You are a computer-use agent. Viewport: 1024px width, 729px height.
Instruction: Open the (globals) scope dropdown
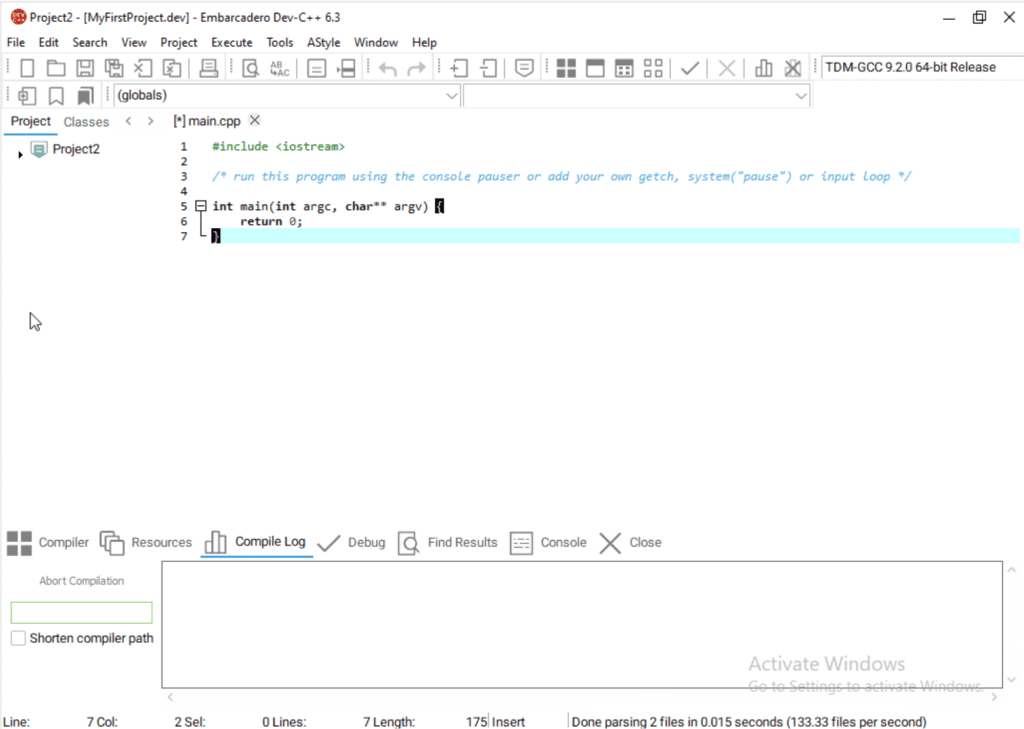click(287, 95)
